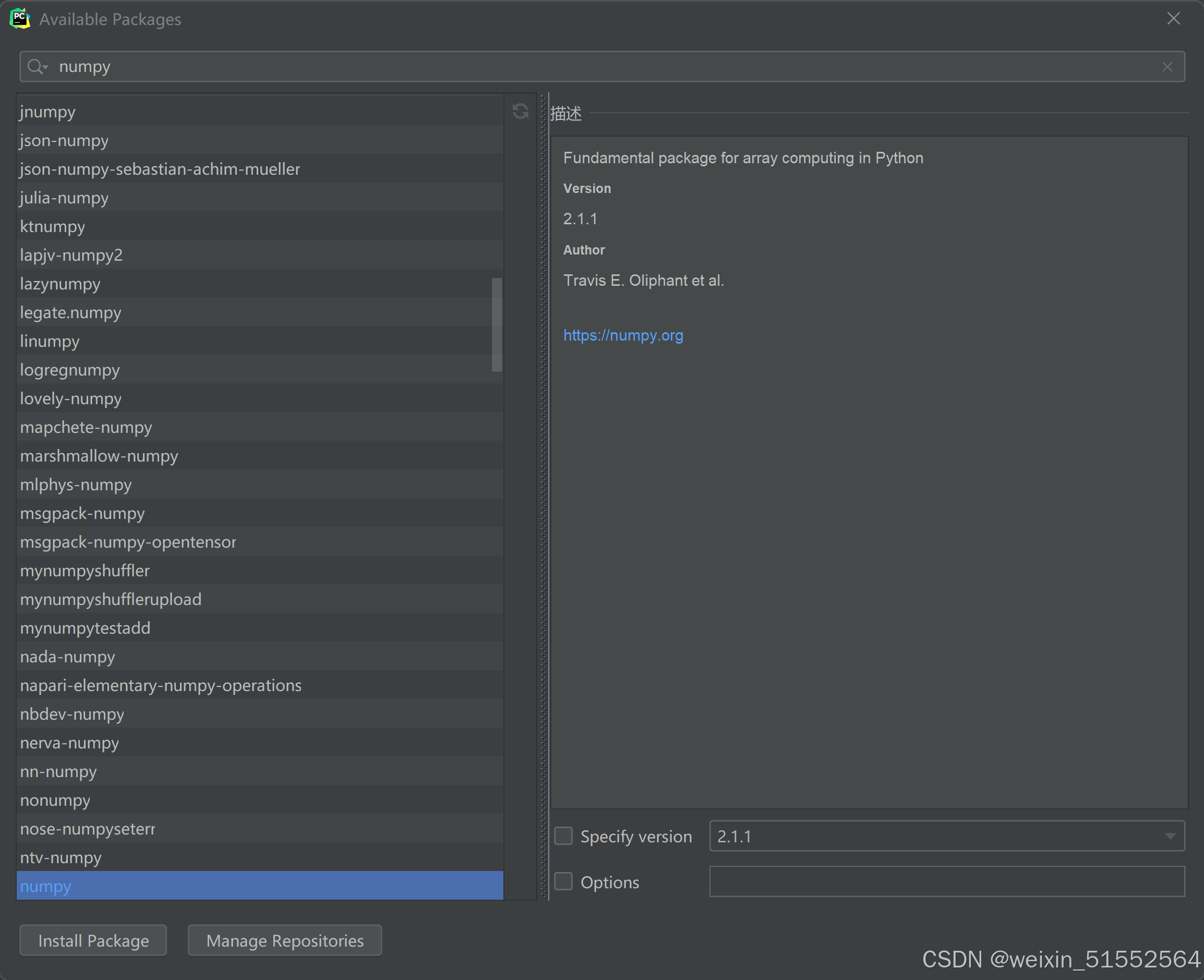Click the Options text input field
This screenshot has height=980, width=1204.
click(x=947, y=882)
